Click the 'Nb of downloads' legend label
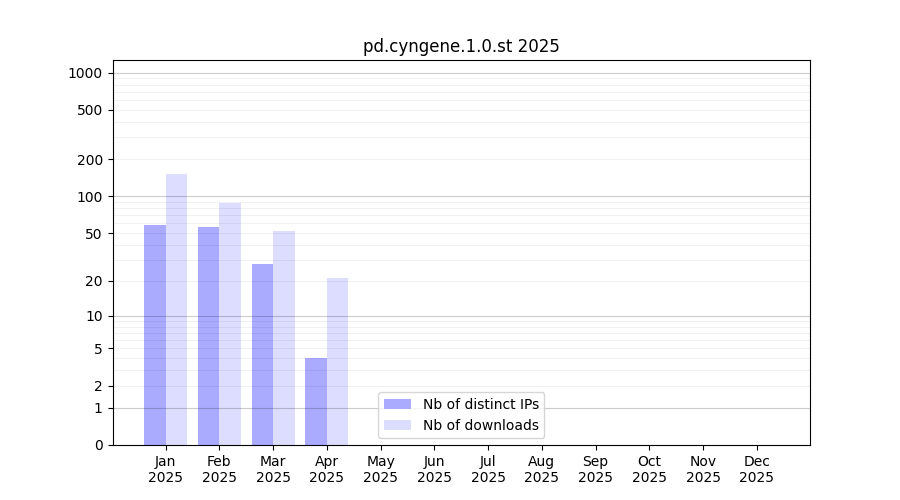This screenshot has width=900, height=500. 481,425
